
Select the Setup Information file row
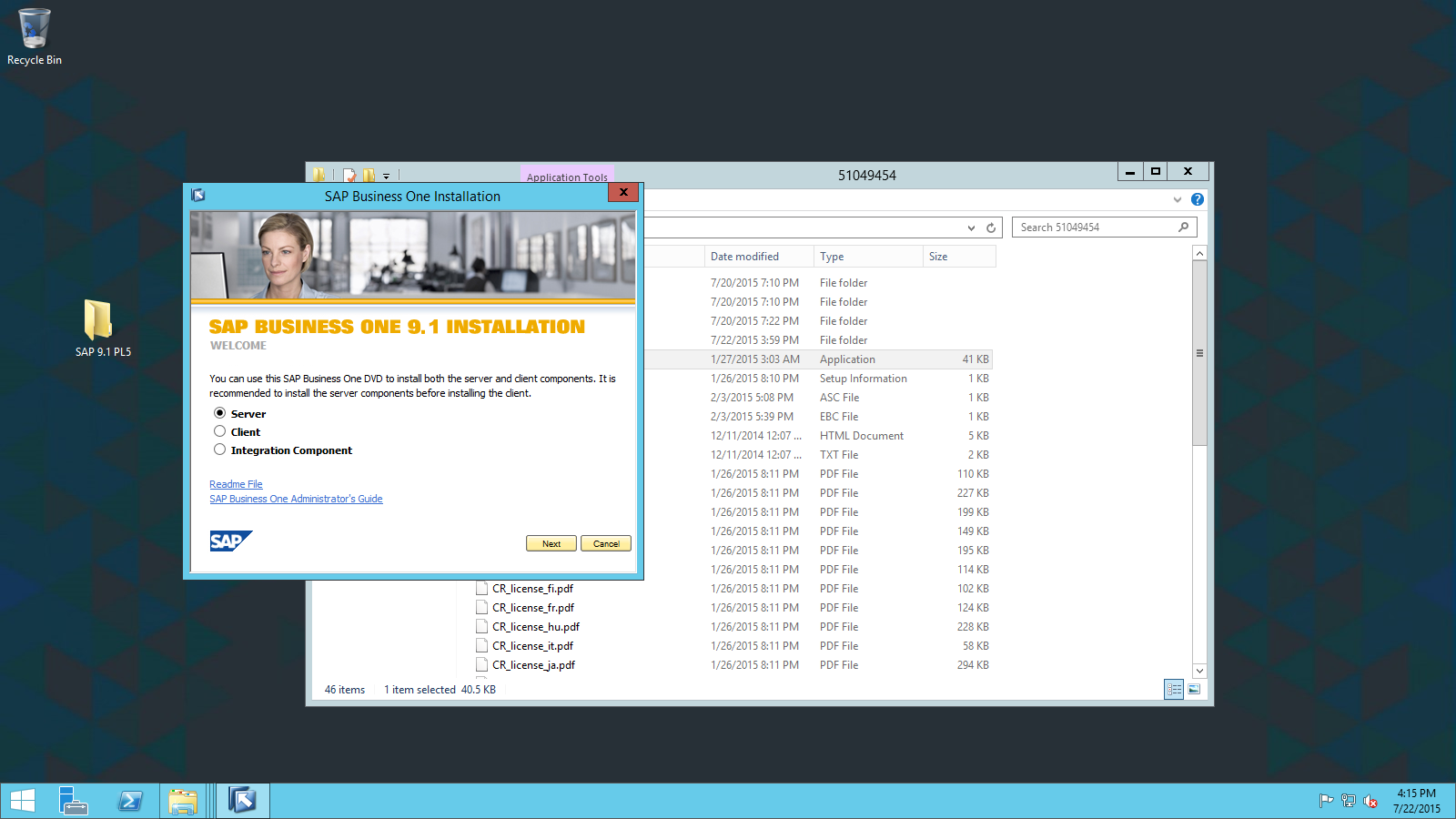pos(819,379)
